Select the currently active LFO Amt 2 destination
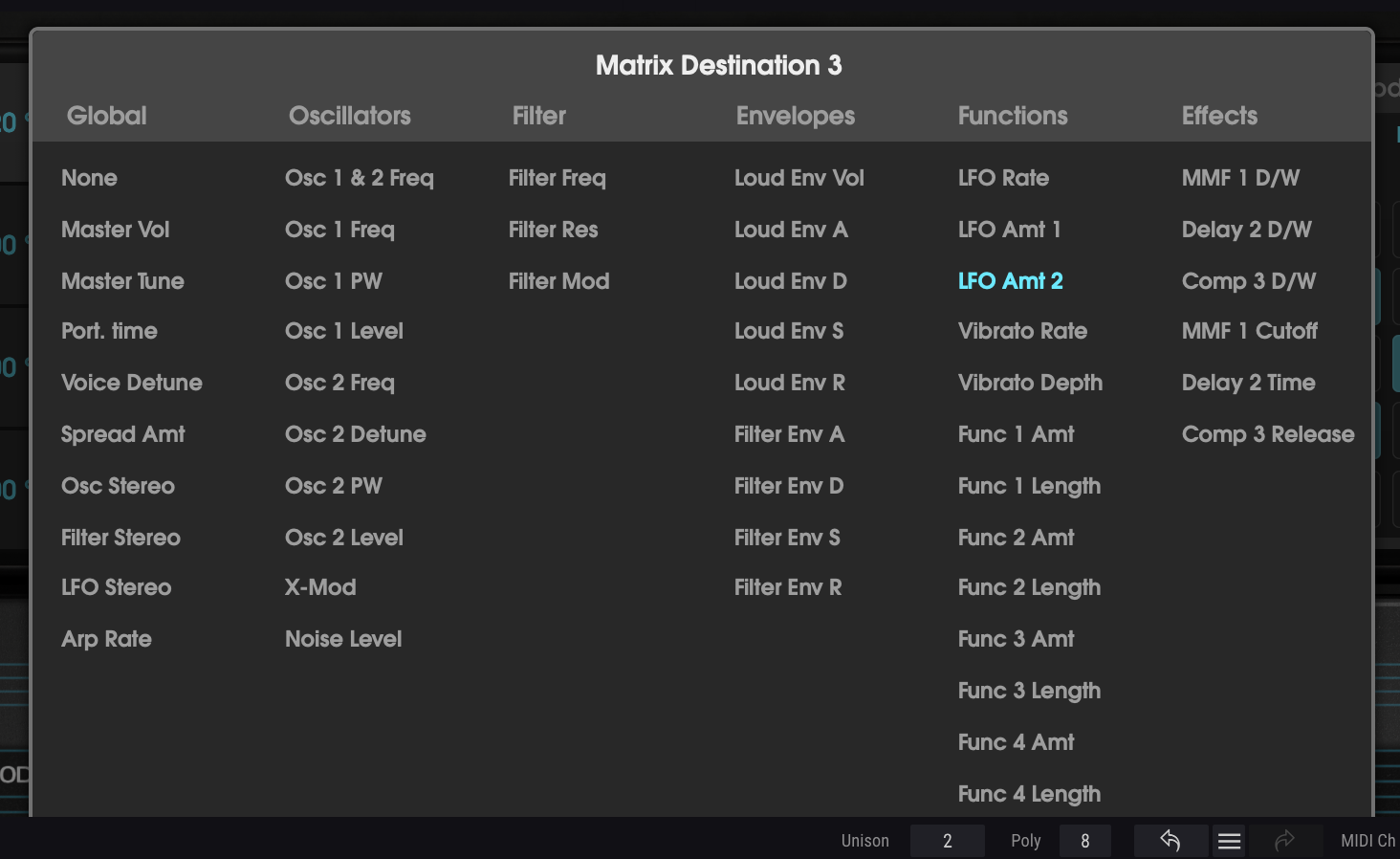Screen dimensions: 1400x859 point(1010,280)
